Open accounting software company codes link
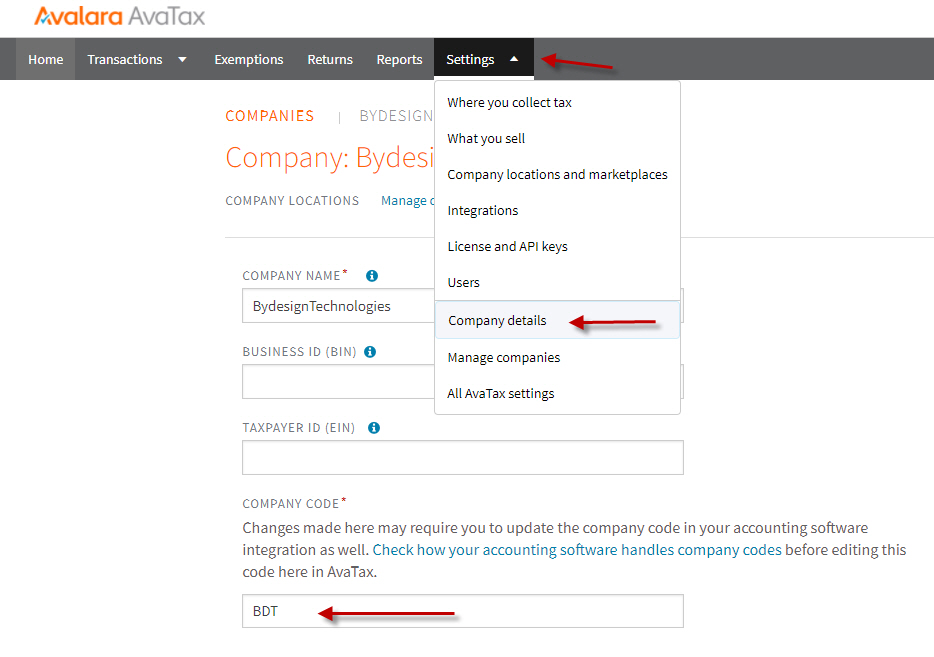Viewport: 934px width, 657px height. coord(577,550)
